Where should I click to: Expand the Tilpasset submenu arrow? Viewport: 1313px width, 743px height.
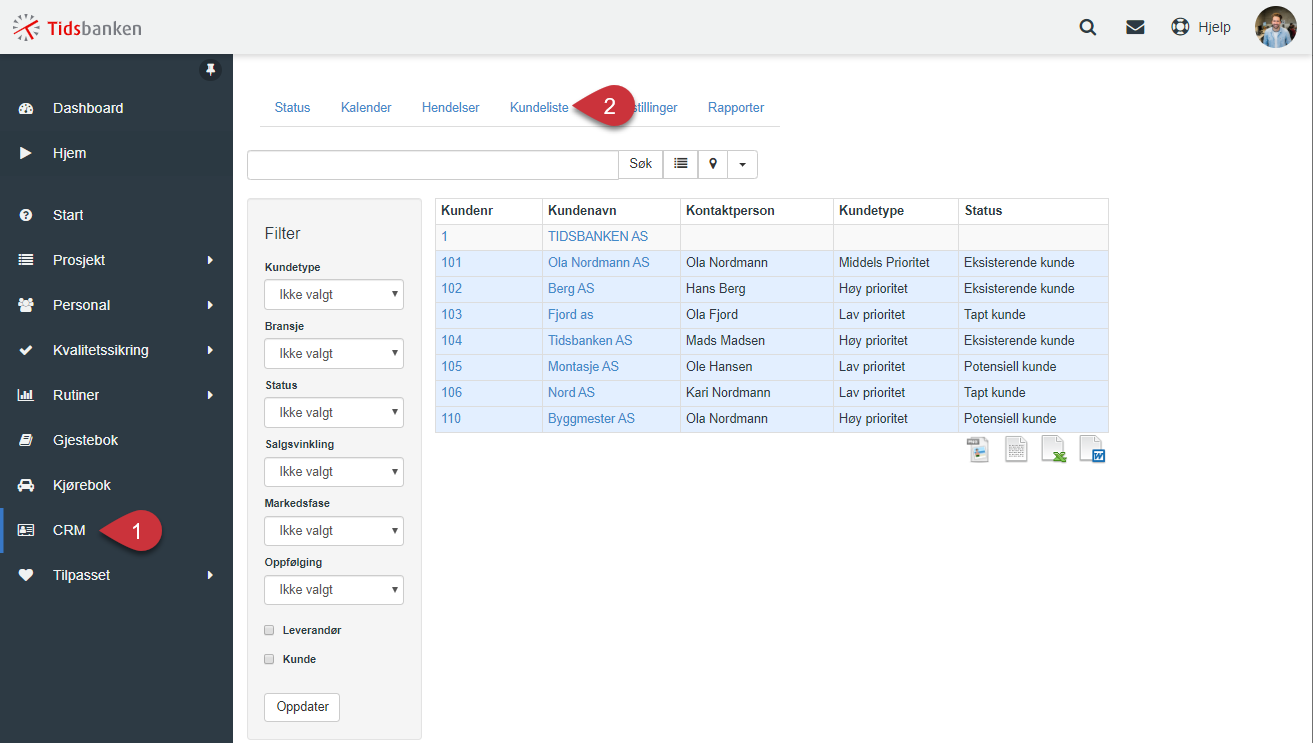tap(210, 575)
